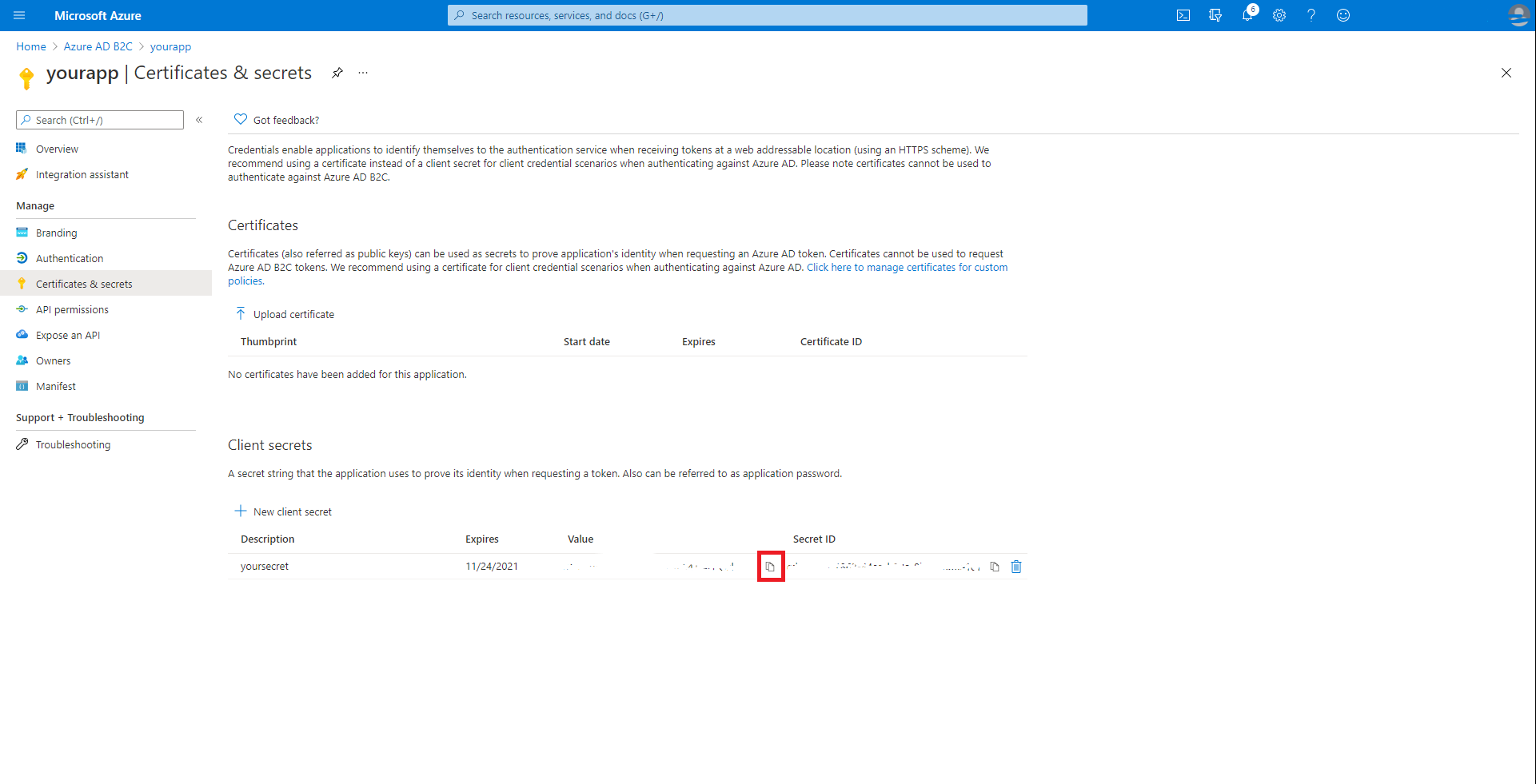Click New client secret
This screenshot has height=784, width=1536.
click(x=283, y=511)
